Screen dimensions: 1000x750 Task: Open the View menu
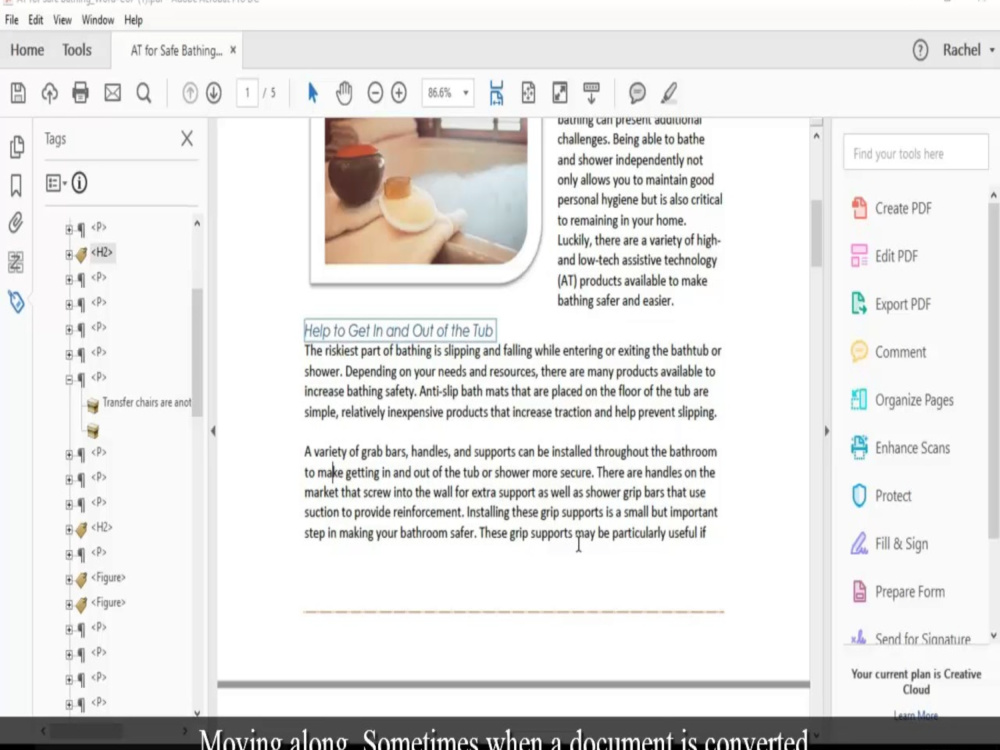pyautogui.click(x=62, y=20)
